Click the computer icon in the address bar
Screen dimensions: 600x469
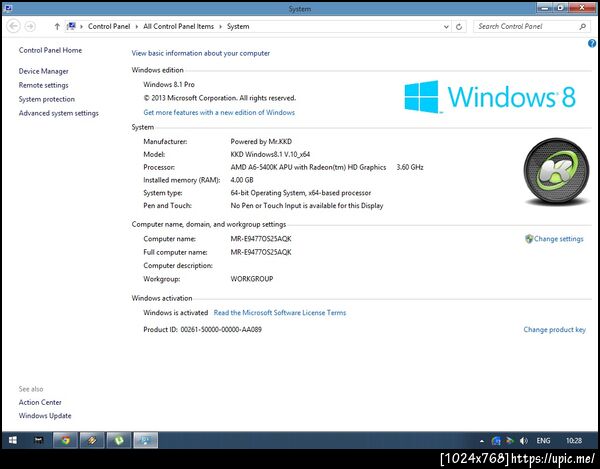tap(71, 26)
